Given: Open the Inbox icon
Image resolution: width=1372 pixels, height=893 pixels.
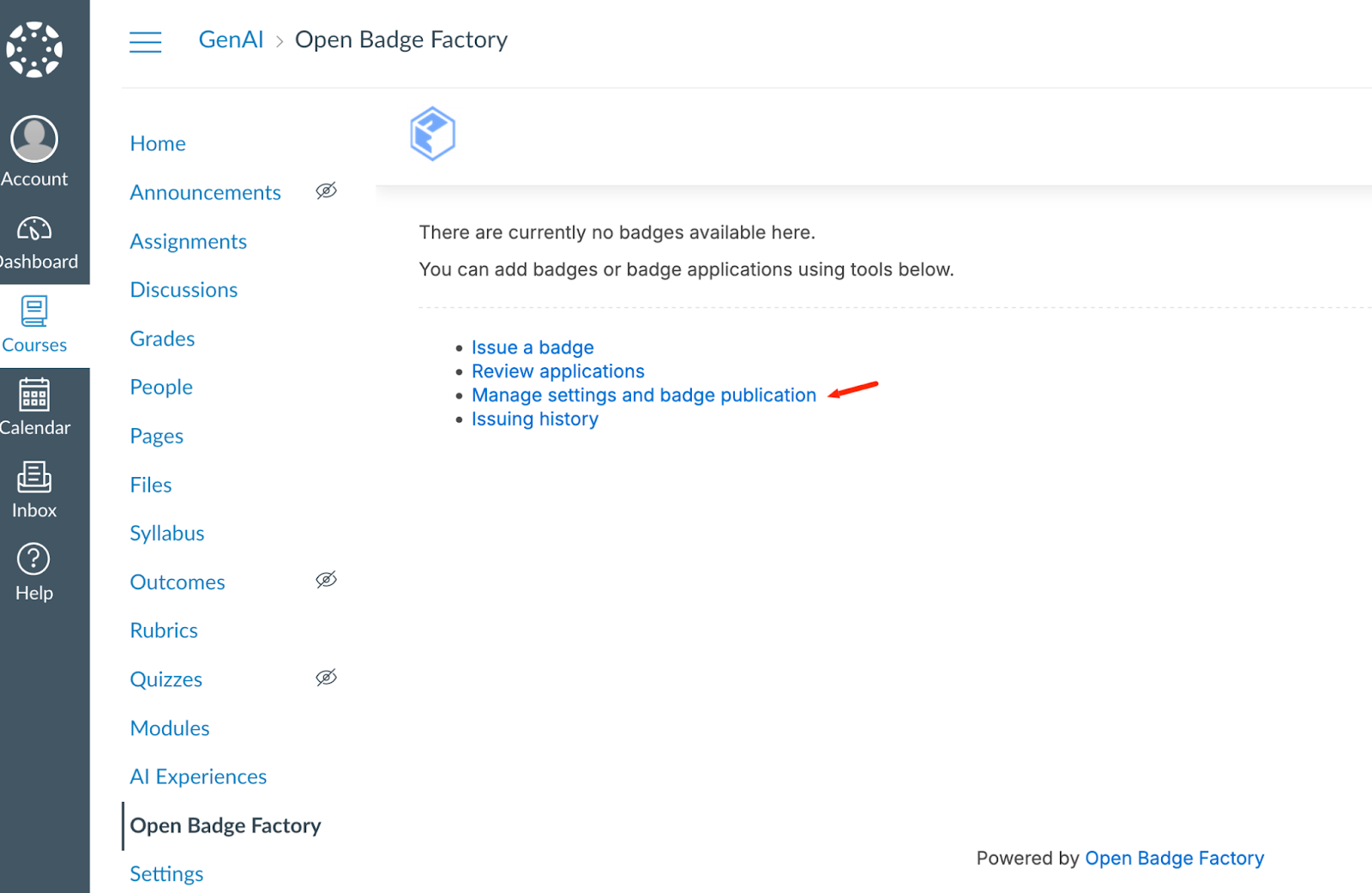Looking at the screenshot, I should pos(34,477).
